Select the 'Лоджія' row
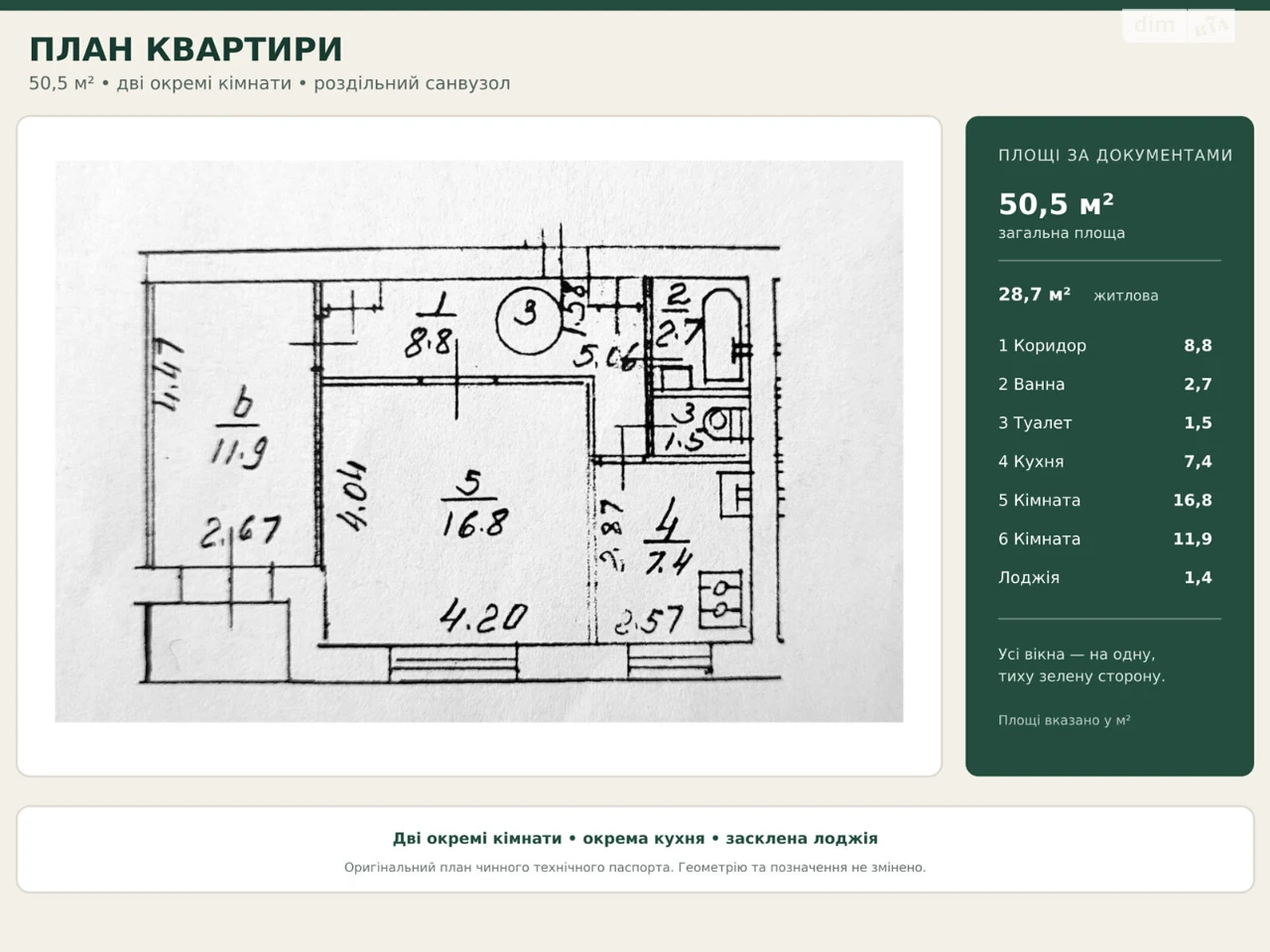This screenshot has width=1270, height=952. tap(1105, 577)
